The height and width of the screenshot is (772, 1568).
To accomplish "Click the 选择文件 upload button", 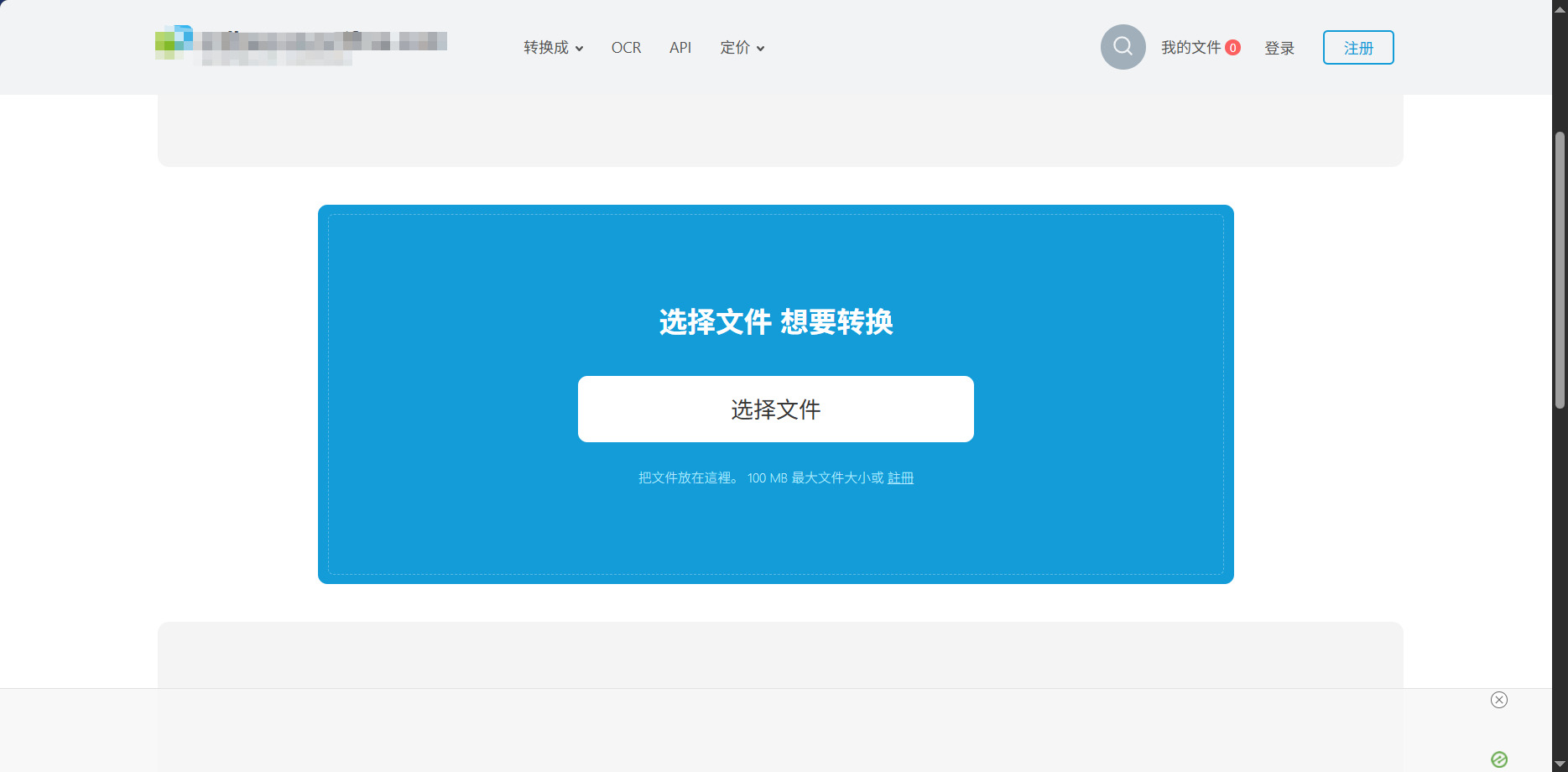I will (776, 409).
